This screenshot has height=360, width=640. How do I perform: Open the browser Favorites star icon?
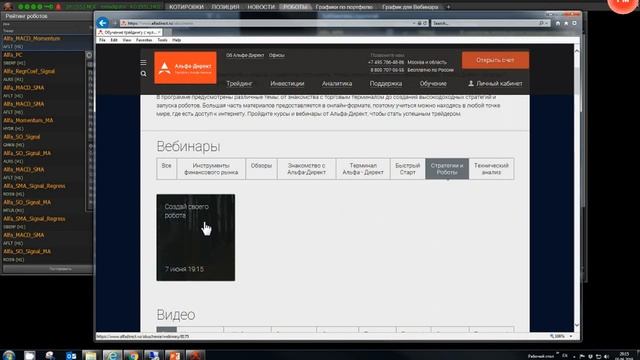pyautogui.click(x=566, y=23)
